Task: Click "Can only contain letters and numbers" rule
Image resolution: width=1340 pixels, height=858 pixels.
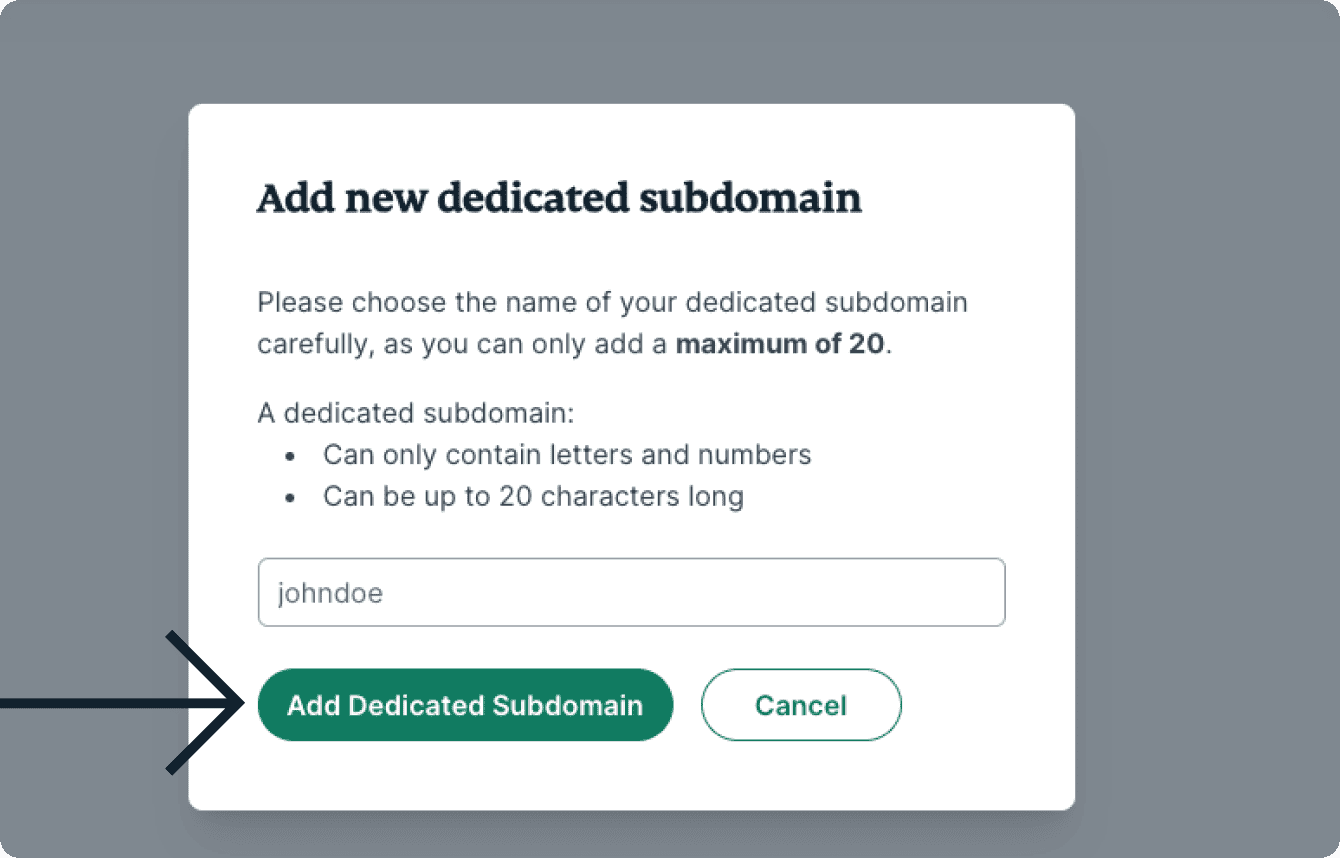Action: pyautogui.click(x=566, y=455)
